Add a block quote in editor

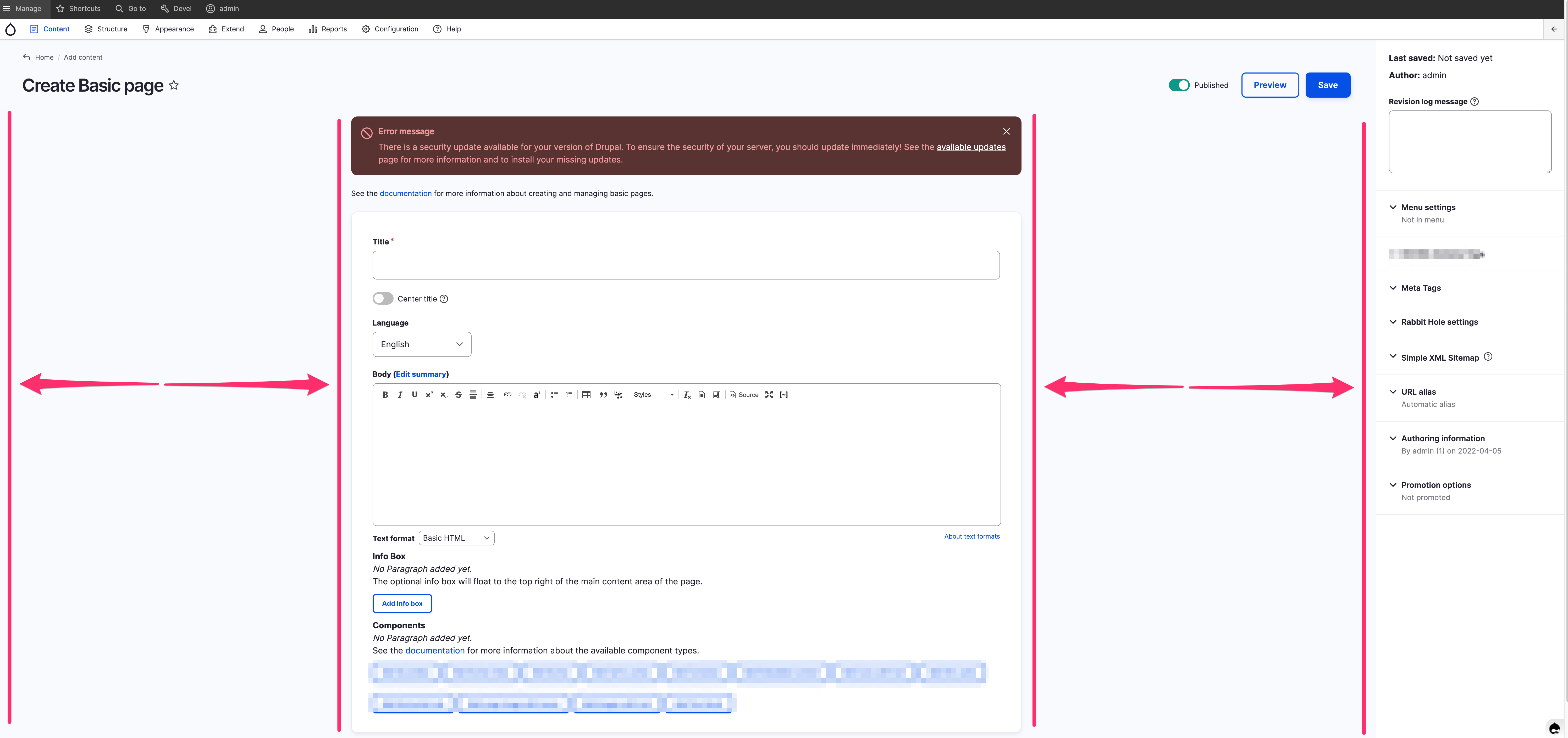click(603, 395)
